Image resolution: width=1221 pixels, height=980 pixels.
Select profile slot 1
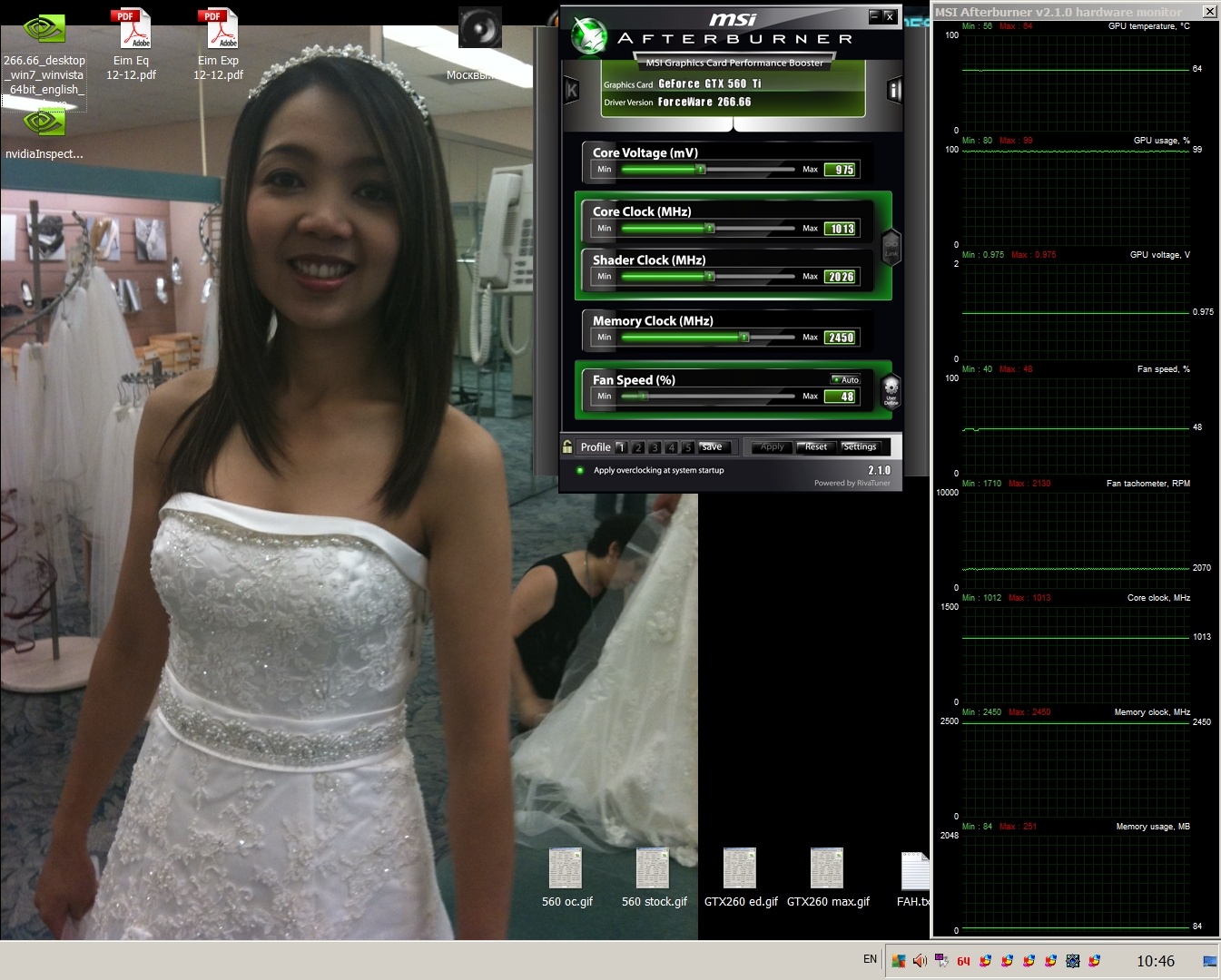click(x=621, y=447)
